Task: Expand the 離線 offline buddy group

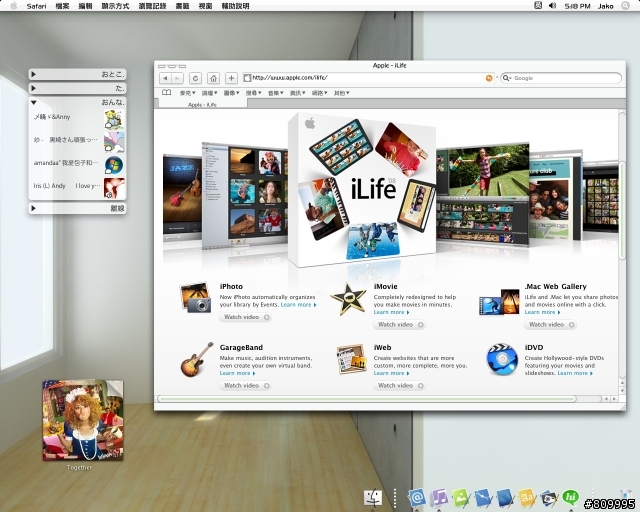Action: coord(33,208)
